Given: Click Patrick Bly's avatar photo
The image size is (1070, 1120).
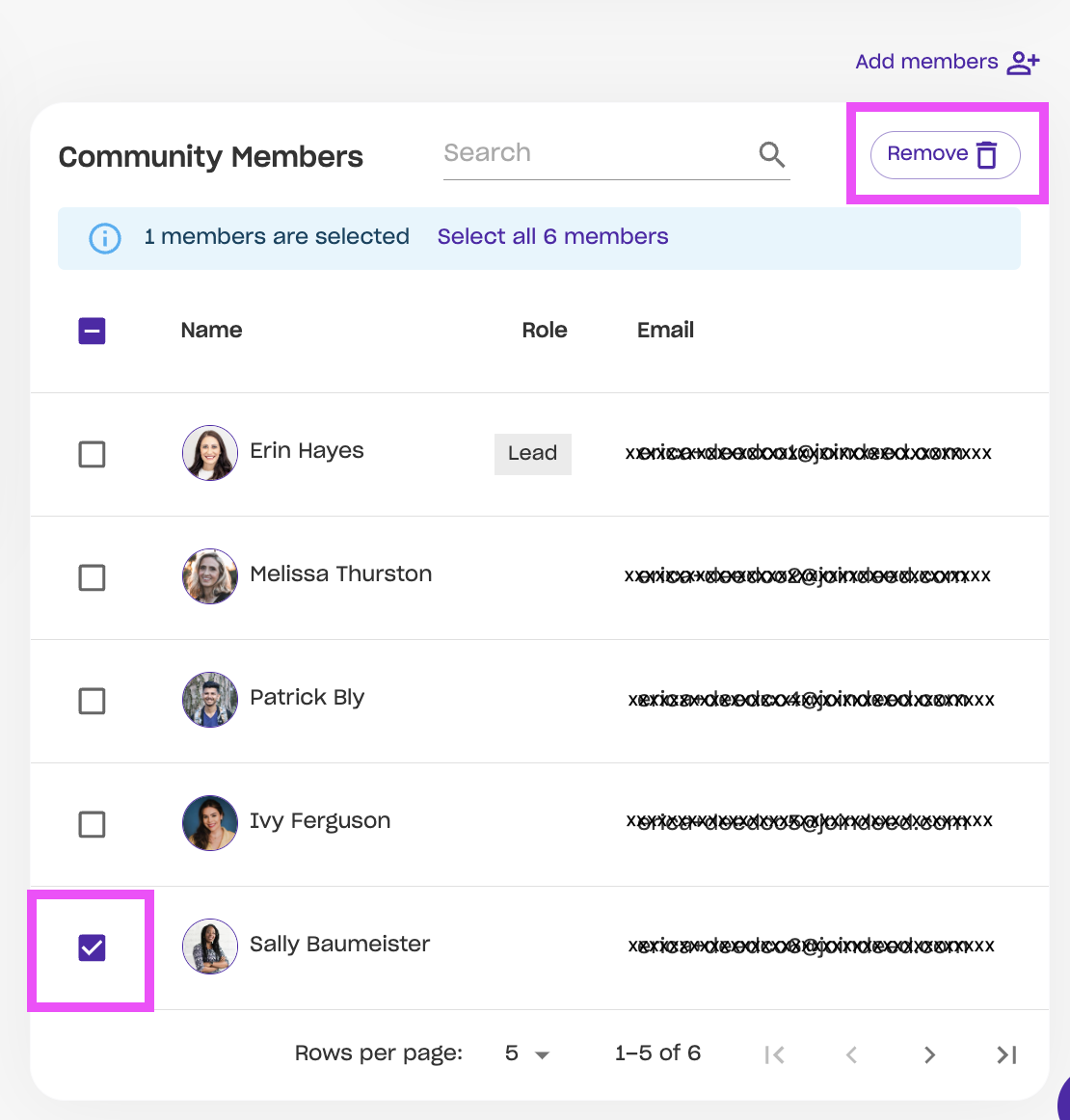Looking at the screenshot, I should pyautogui.click(x=210, y=700).
